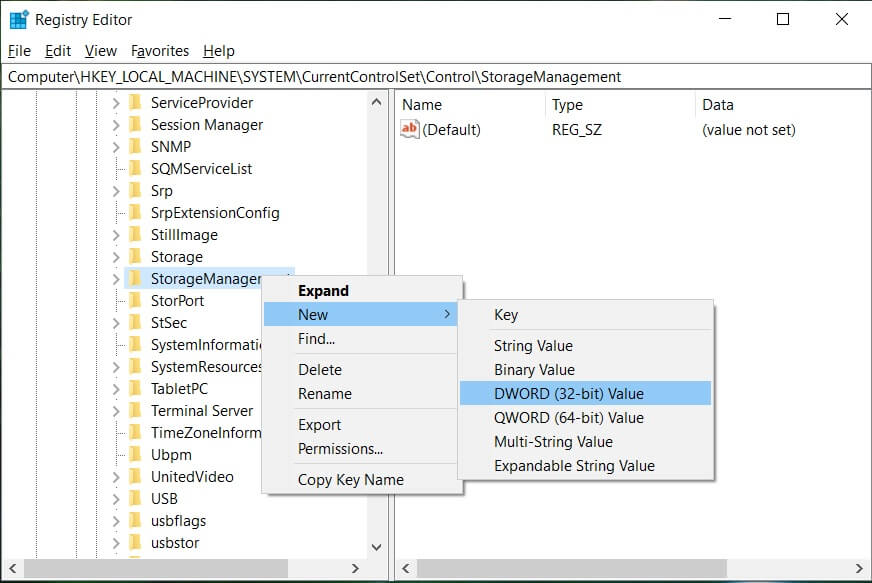
Task: Click the tree pane scroll down arrow
Action: [376, 547]
